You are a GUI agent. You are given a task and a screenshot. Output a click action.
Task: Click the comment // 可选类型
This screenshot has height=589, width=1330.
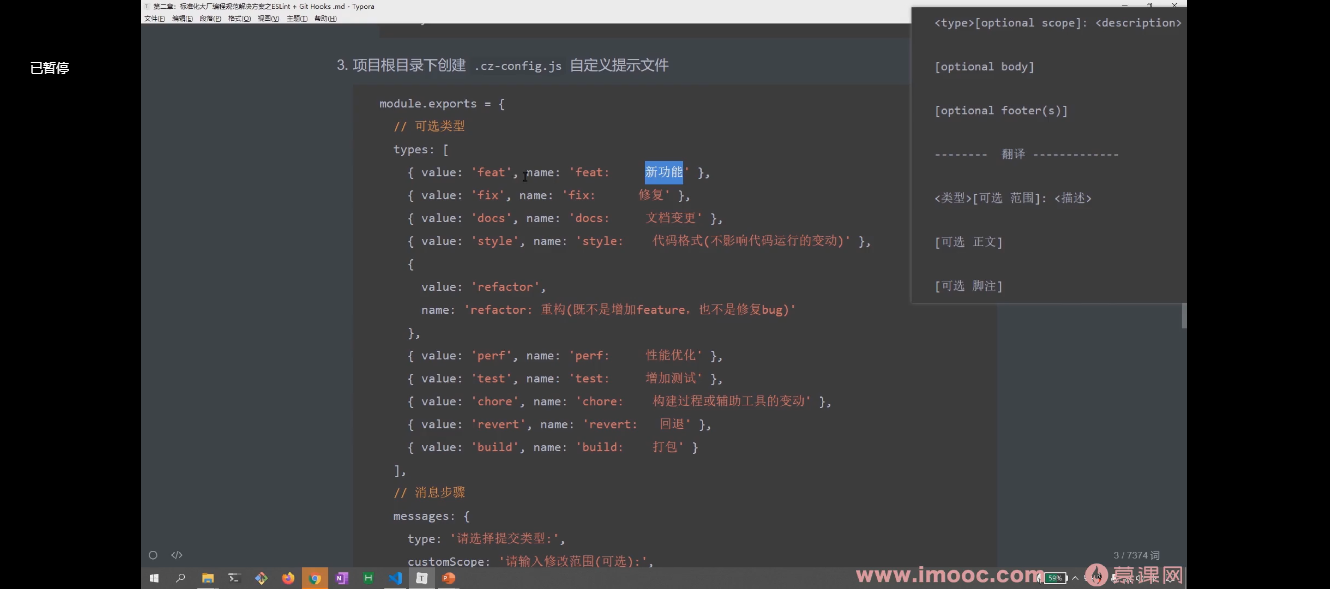tap(429, 126)
